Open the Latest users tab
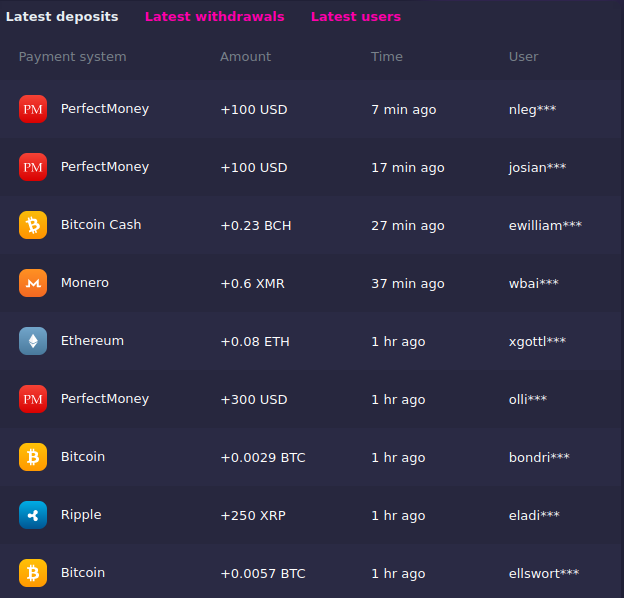Image resolution: width=624 pixels, height=598 pixels. (356, 17)
